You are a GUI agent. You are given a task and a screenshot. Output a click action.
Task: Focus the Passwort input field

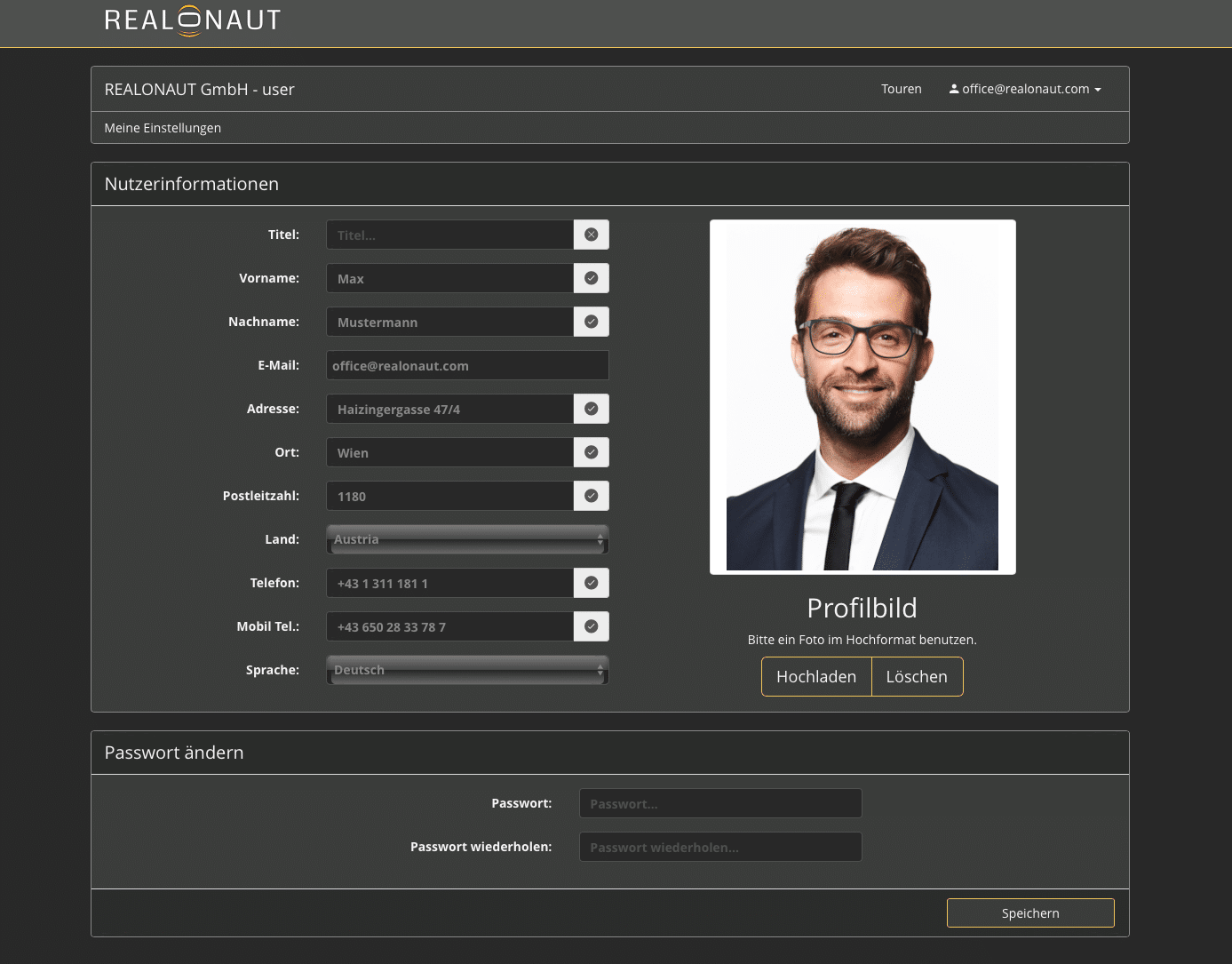point(720,803)
